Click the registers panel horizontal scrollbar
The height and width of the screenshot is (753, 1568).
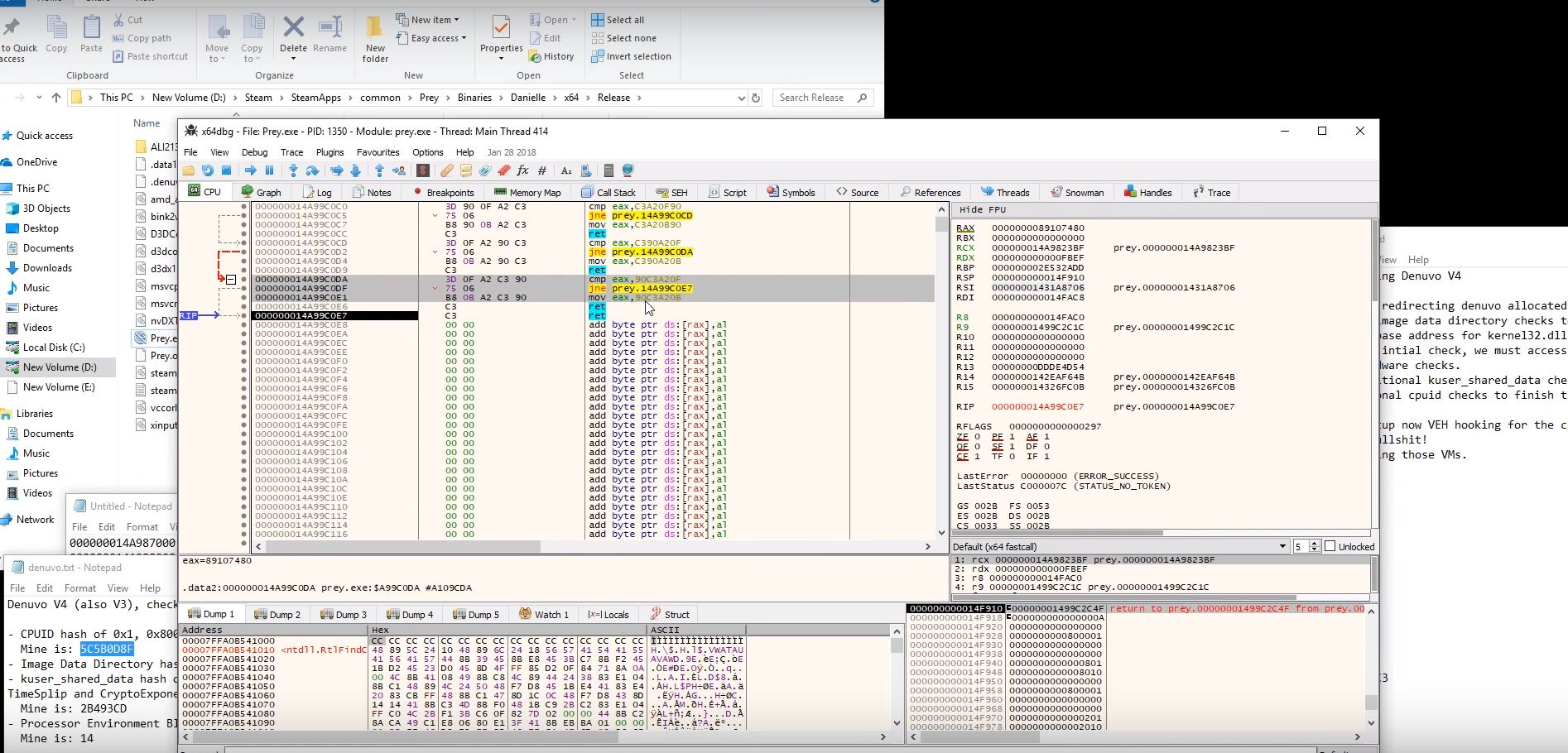[1161, 533]
